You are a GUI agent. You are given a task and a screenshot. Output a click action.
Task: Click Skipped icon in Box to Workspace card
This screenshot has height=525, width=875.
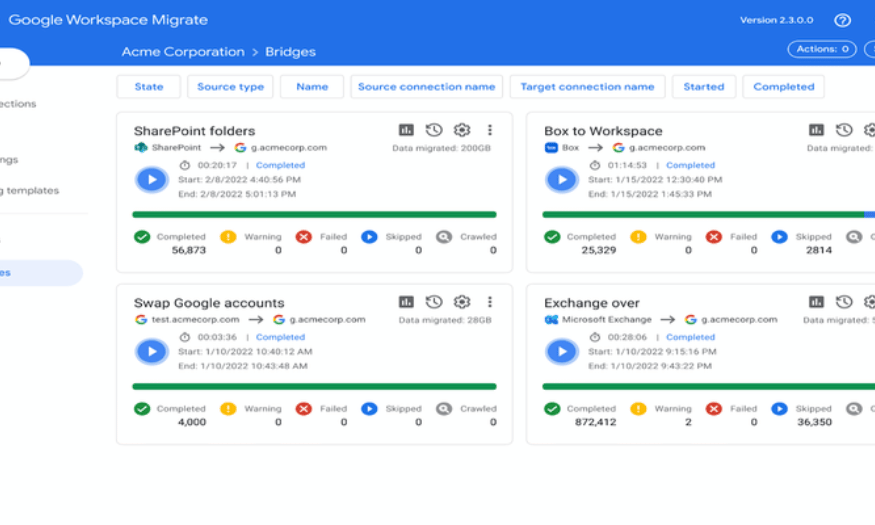tap(779, 237)
